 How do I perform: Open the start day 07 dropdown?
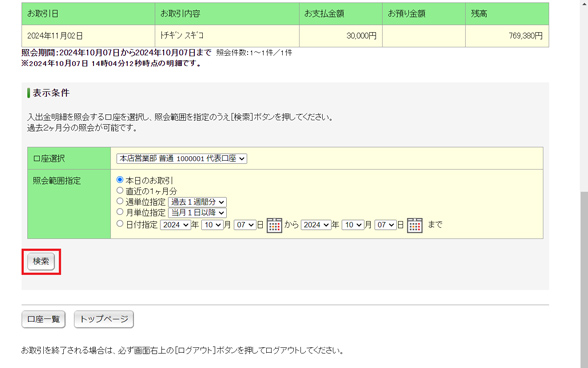click(245, 225)
